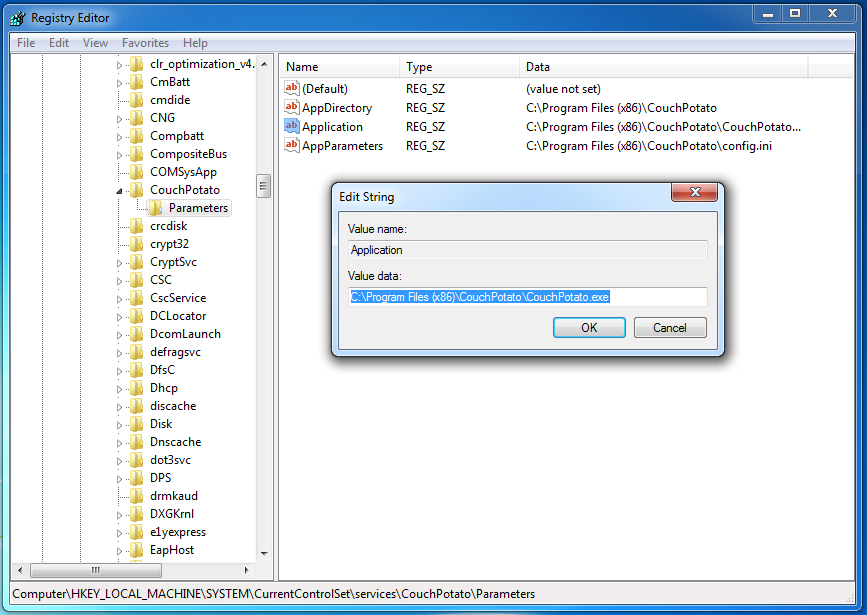Click the CmBatt folder icon

click(137, 82)
